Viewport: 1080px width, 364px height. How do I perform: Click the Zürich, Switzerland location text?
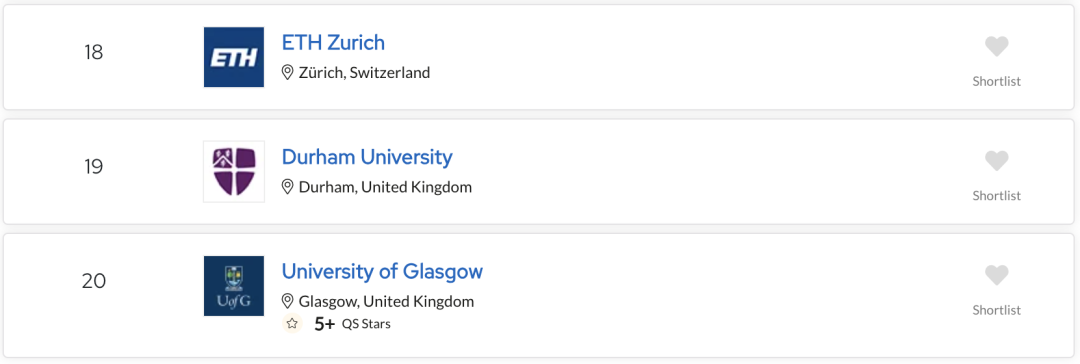click(x=364, y=72)
